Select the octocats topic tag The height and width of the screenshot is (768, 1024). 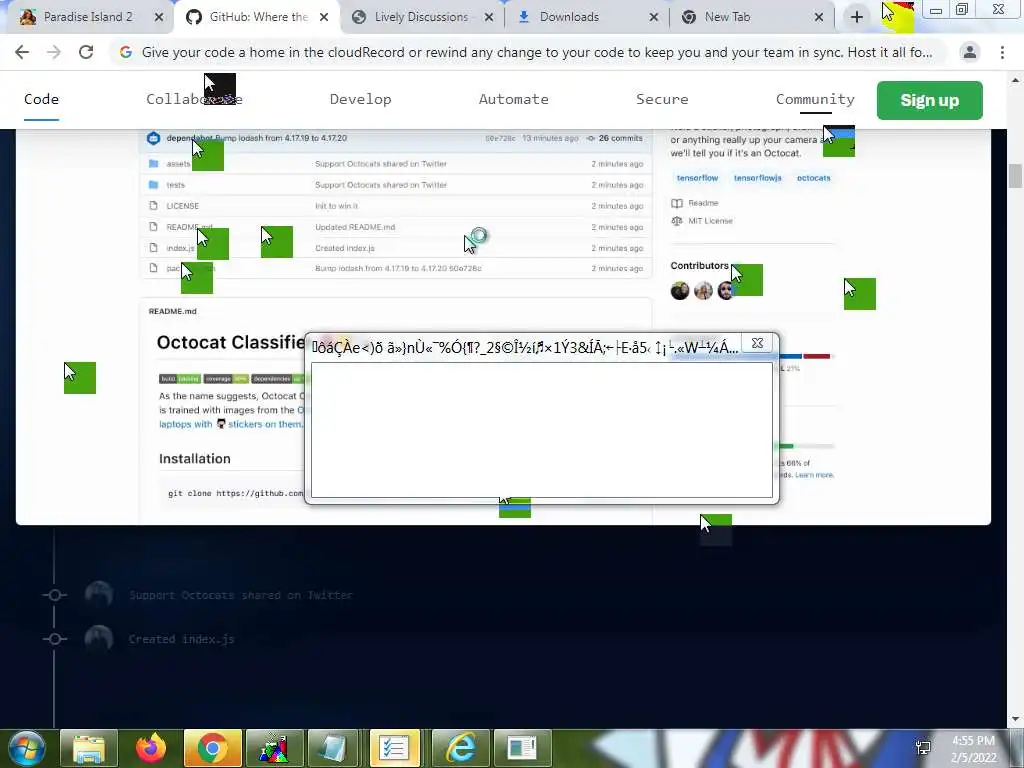point(814,178)
